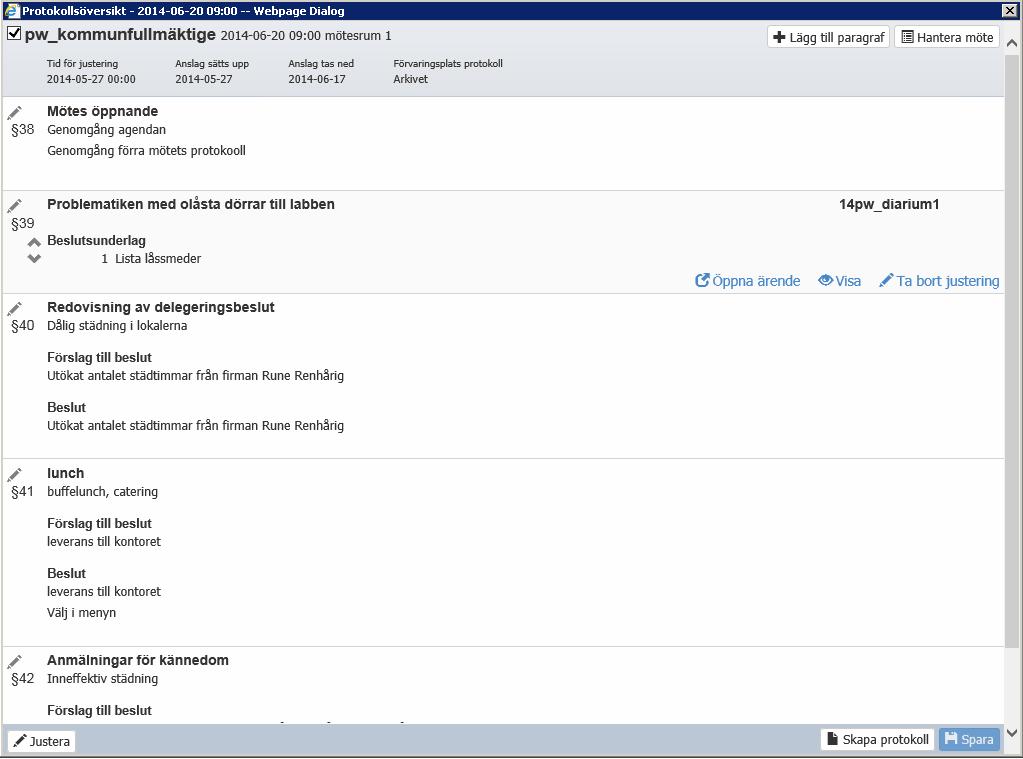Click the Visa eye link

[x=840, y=281]
